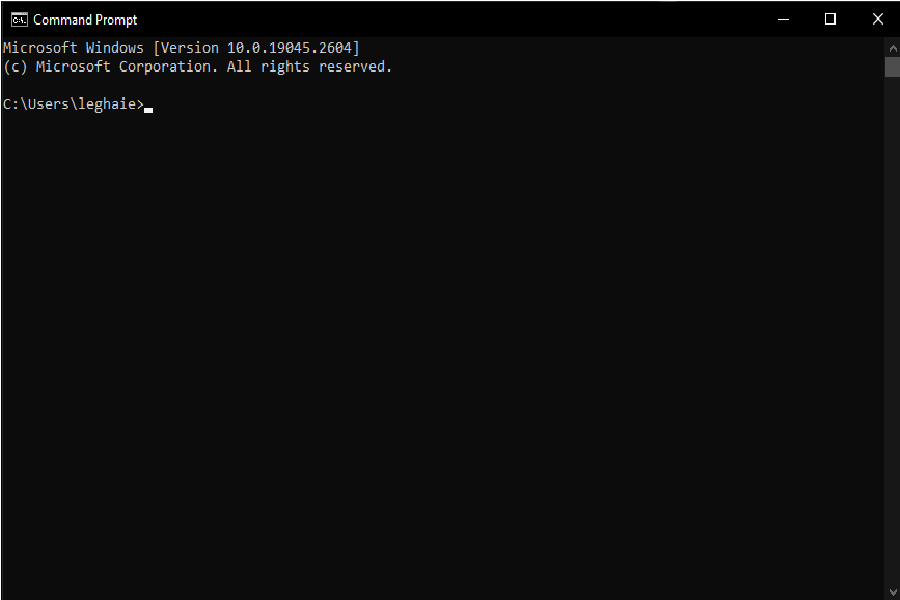
Task: Click the "Microsoft Windows" text in first line
Action: tap(73, 48)
